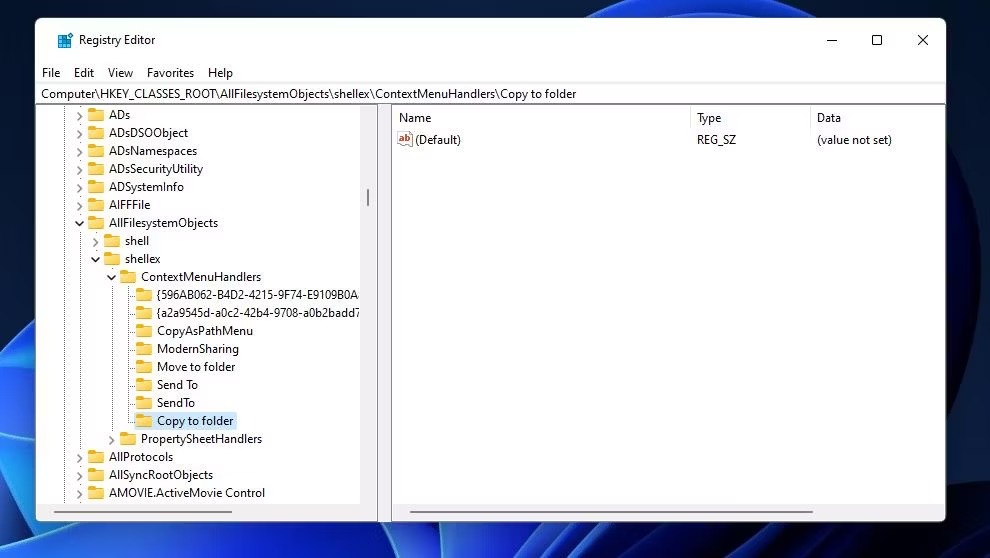The width and height of the screenshot is (990, 558).
Task: Minimize the Registry Editor window
Action: coord(832,40)
